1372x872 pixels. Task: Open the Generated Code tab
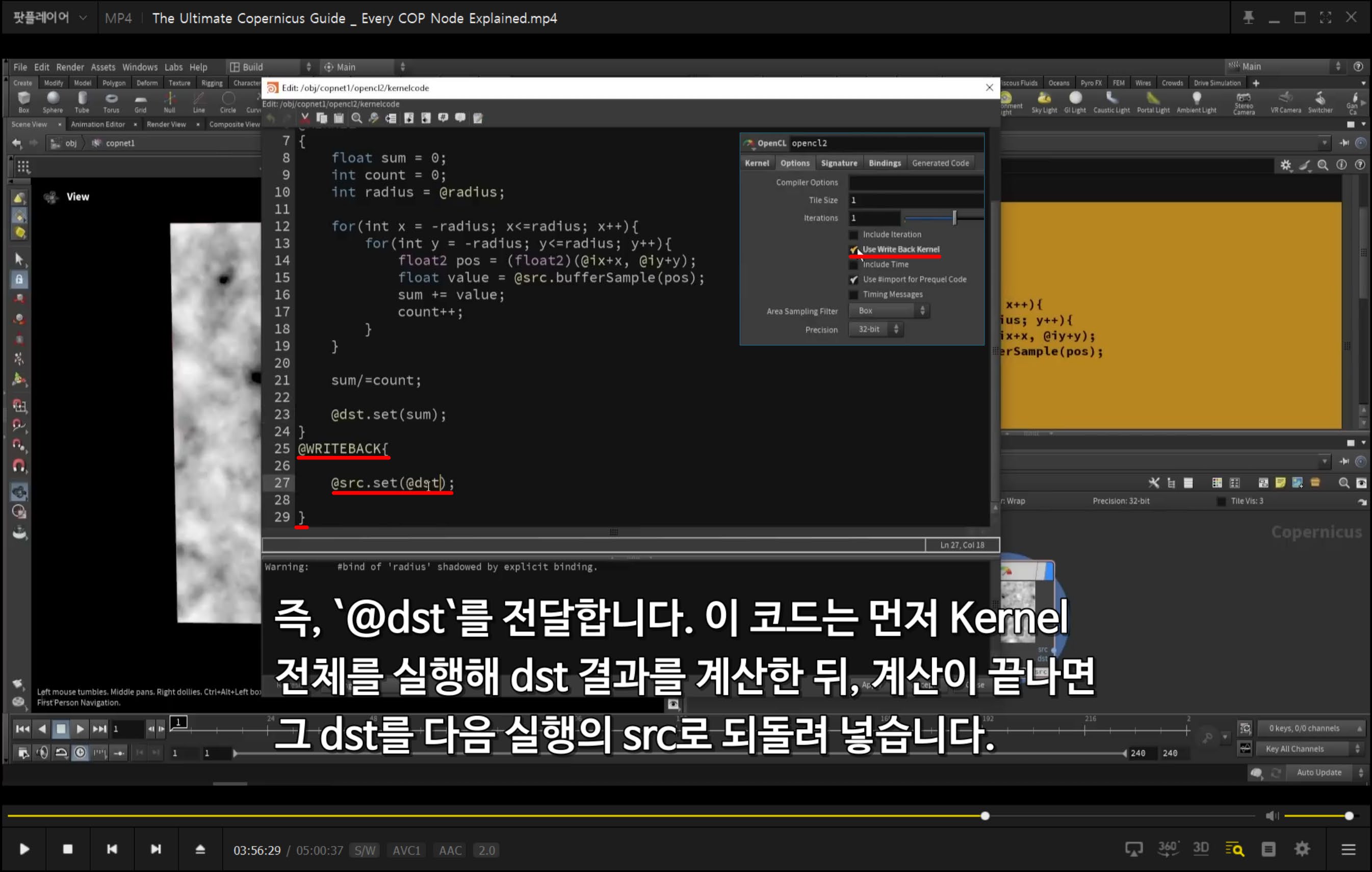[940, 163]
